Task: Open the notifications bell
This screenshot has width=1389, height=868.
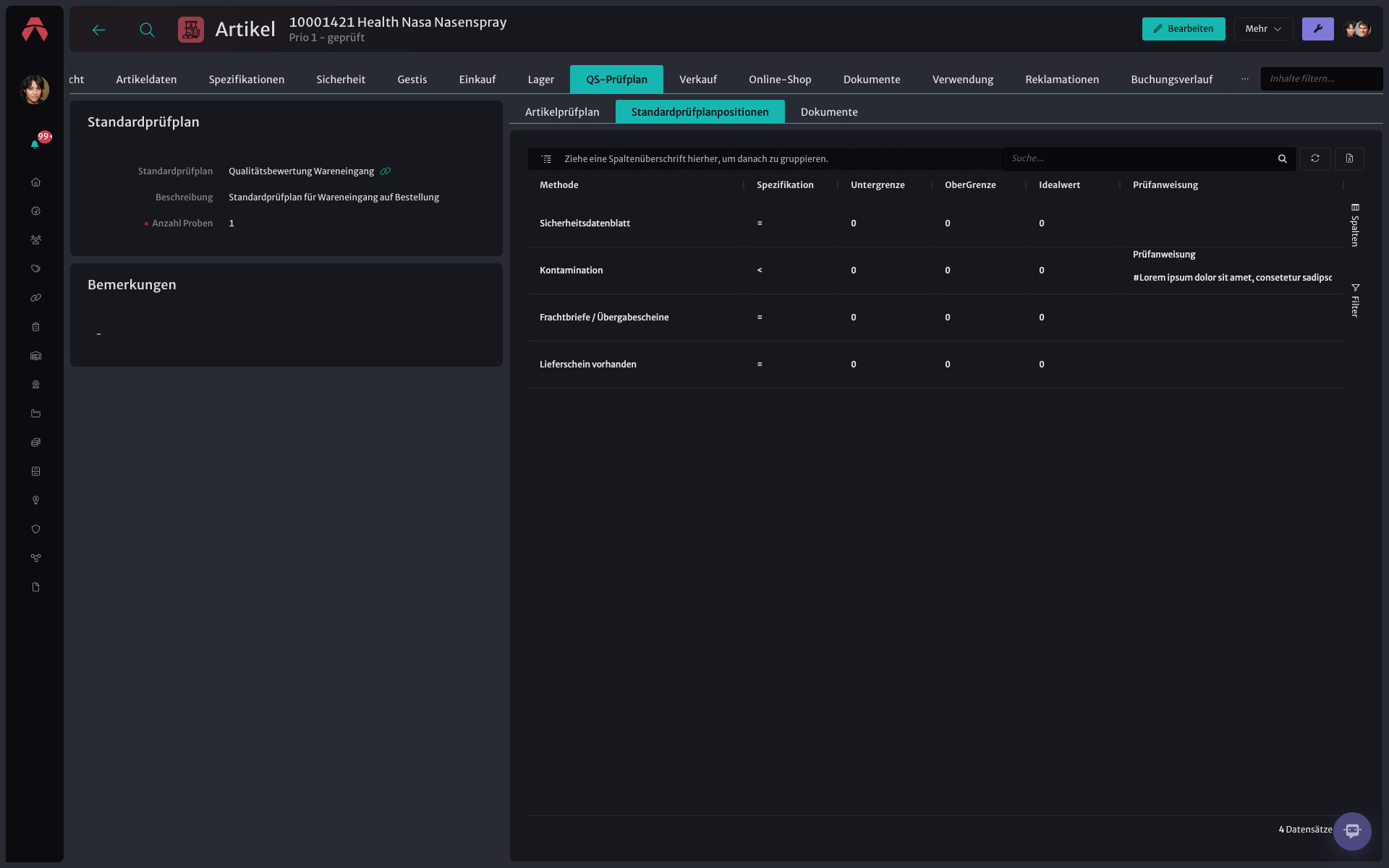Action: point(35,144)
